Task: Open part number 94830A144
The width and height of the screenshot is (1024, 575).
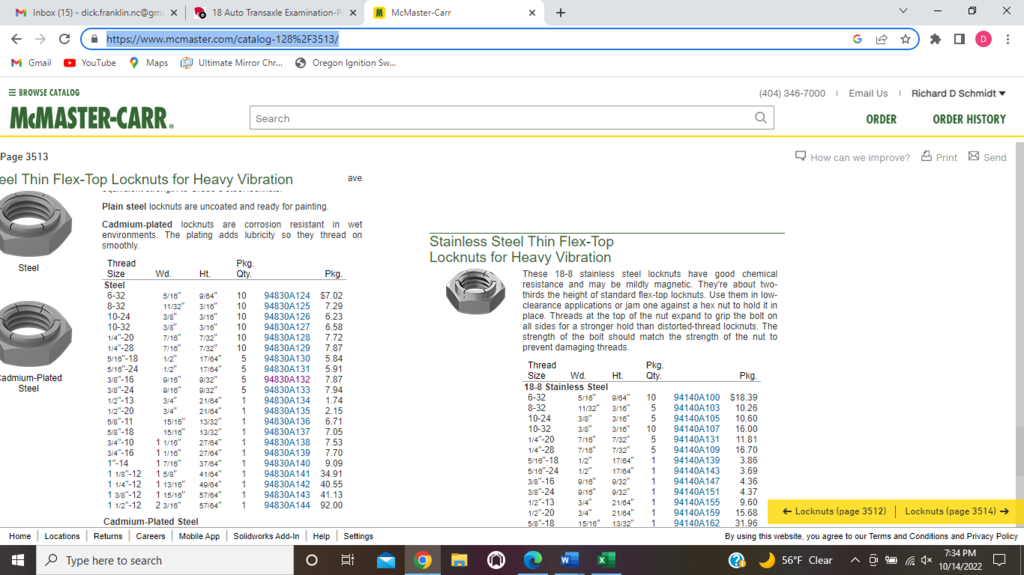Action: (x=287, y=505)
